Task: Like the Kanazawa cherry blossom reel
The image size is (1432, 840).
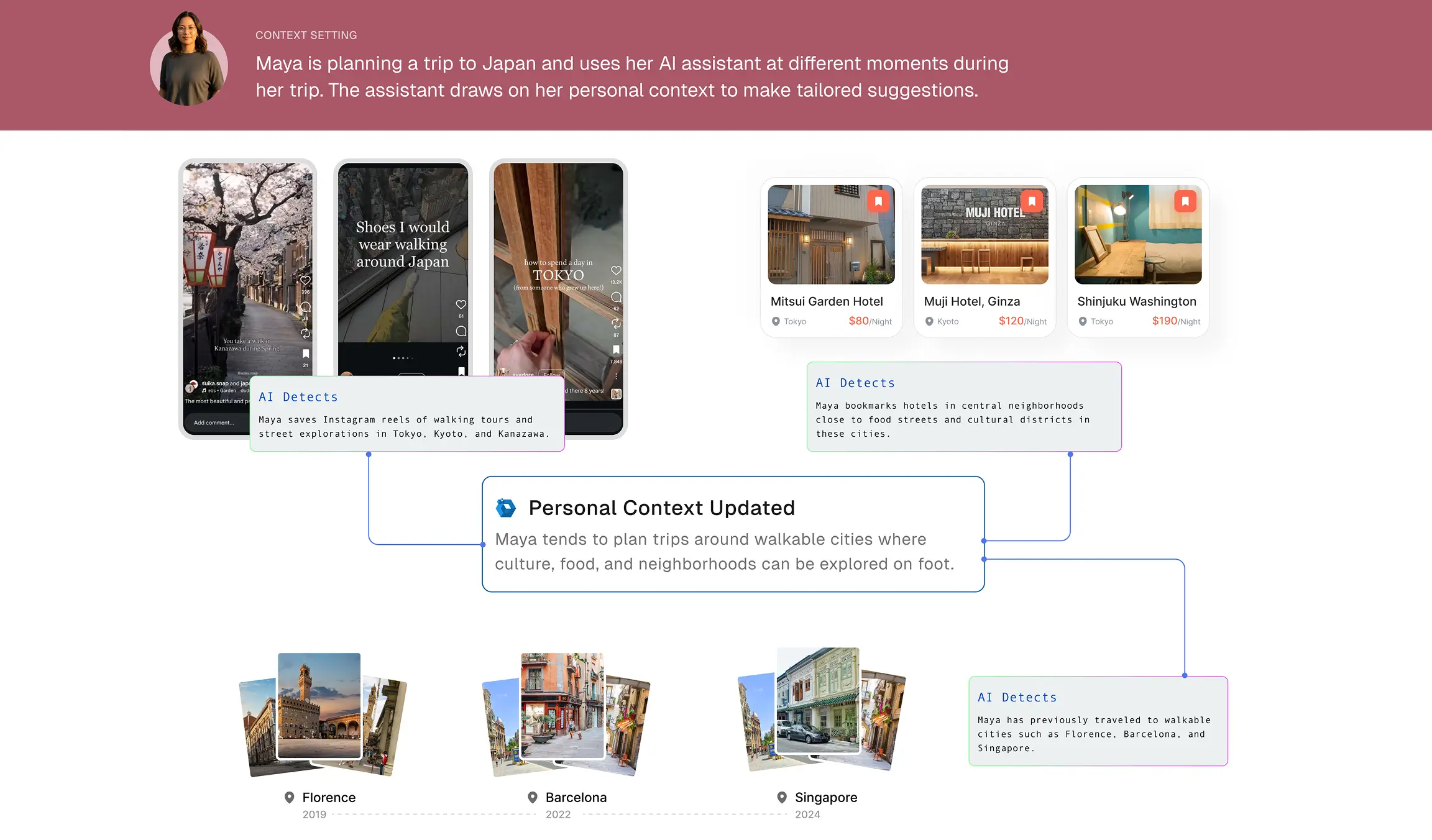Action: [305, 281]
